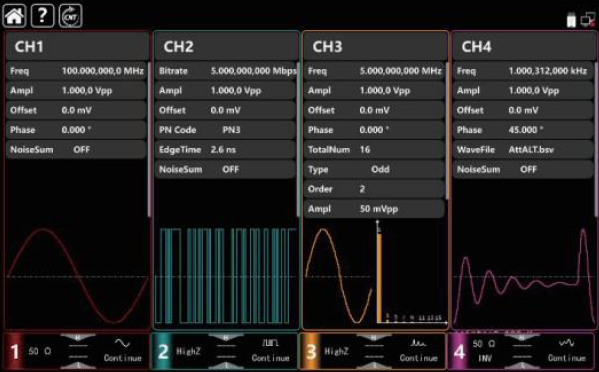The height and width of the screenshot is (372, 599).
Task: Edit CH4 Freq 1.000,312,000 kHz field
Action: pyautogui.click(x=523, y=71)
